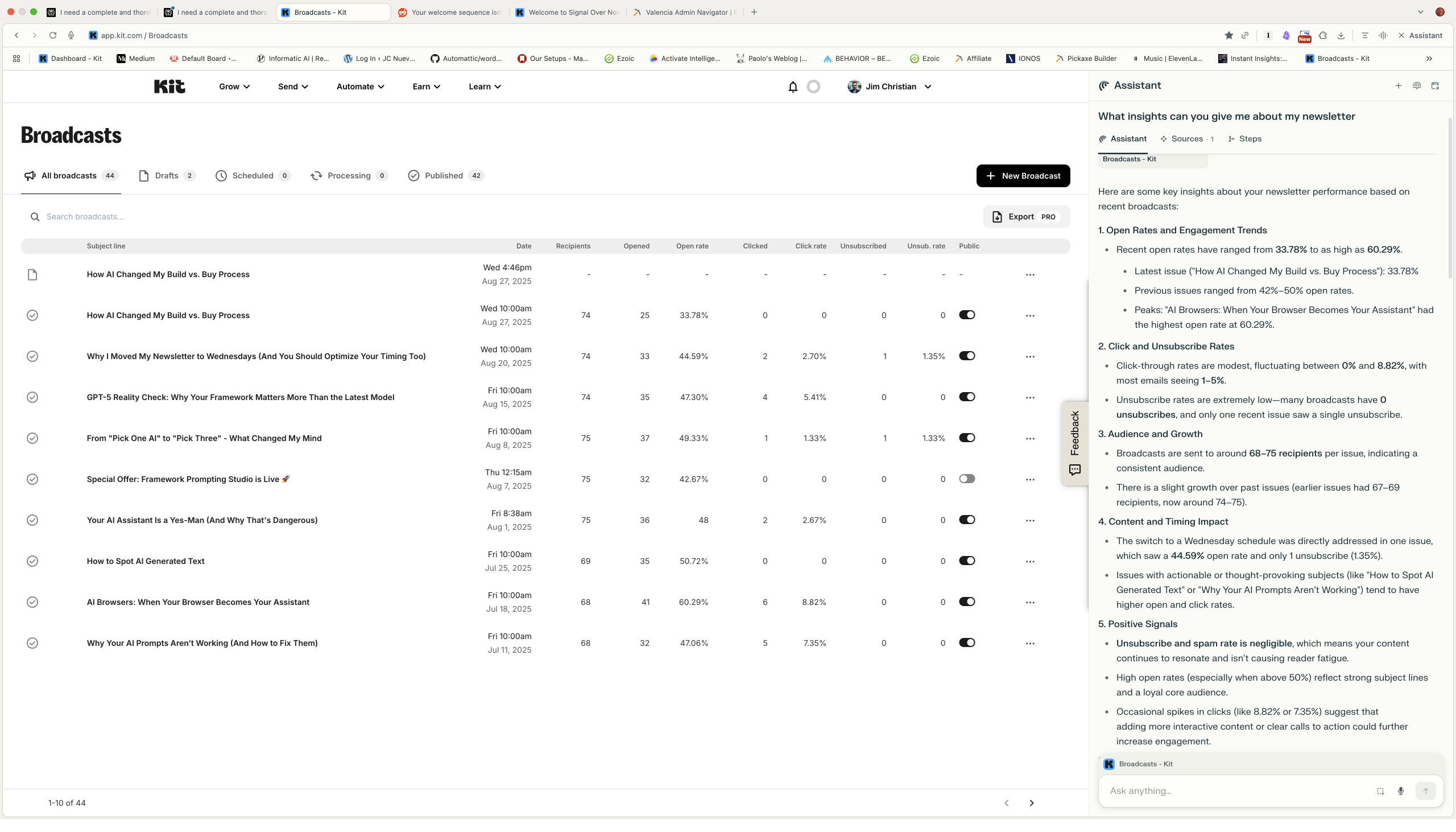Open the Automate dropdown menu

360,87
